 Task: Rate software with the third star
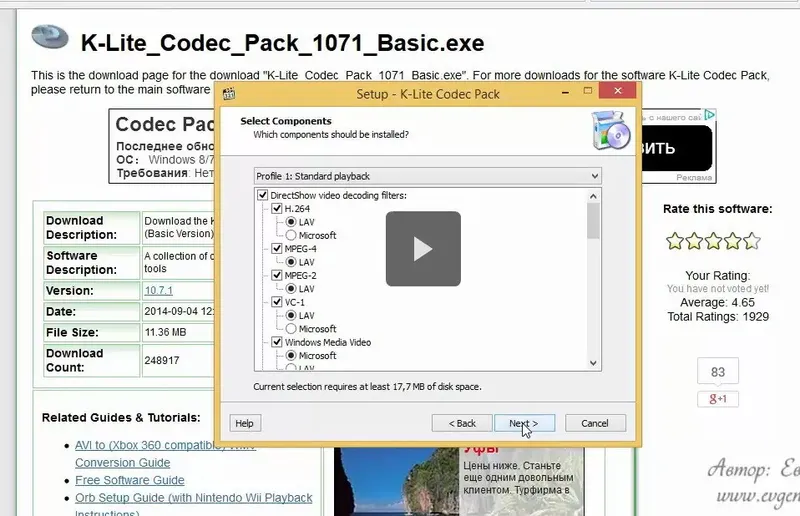713,241
